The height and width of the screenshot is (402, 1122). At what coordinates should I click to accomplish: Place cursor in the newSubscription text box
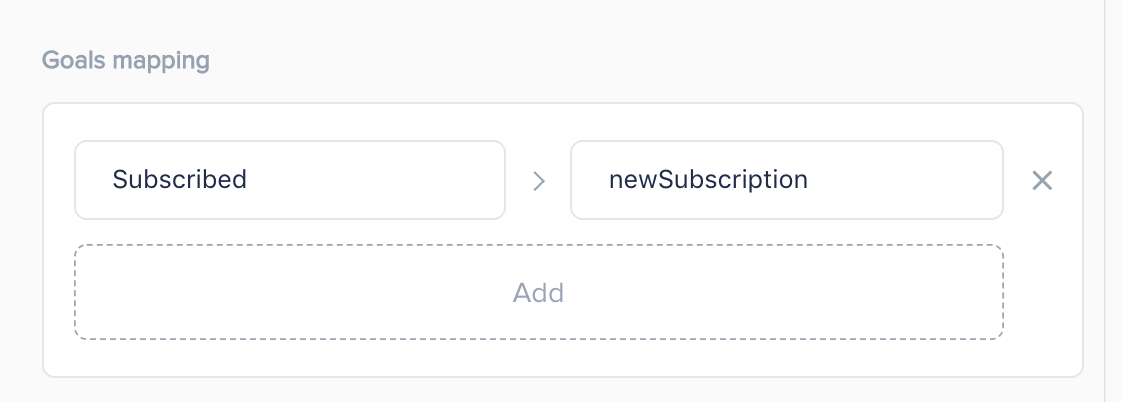786,180
